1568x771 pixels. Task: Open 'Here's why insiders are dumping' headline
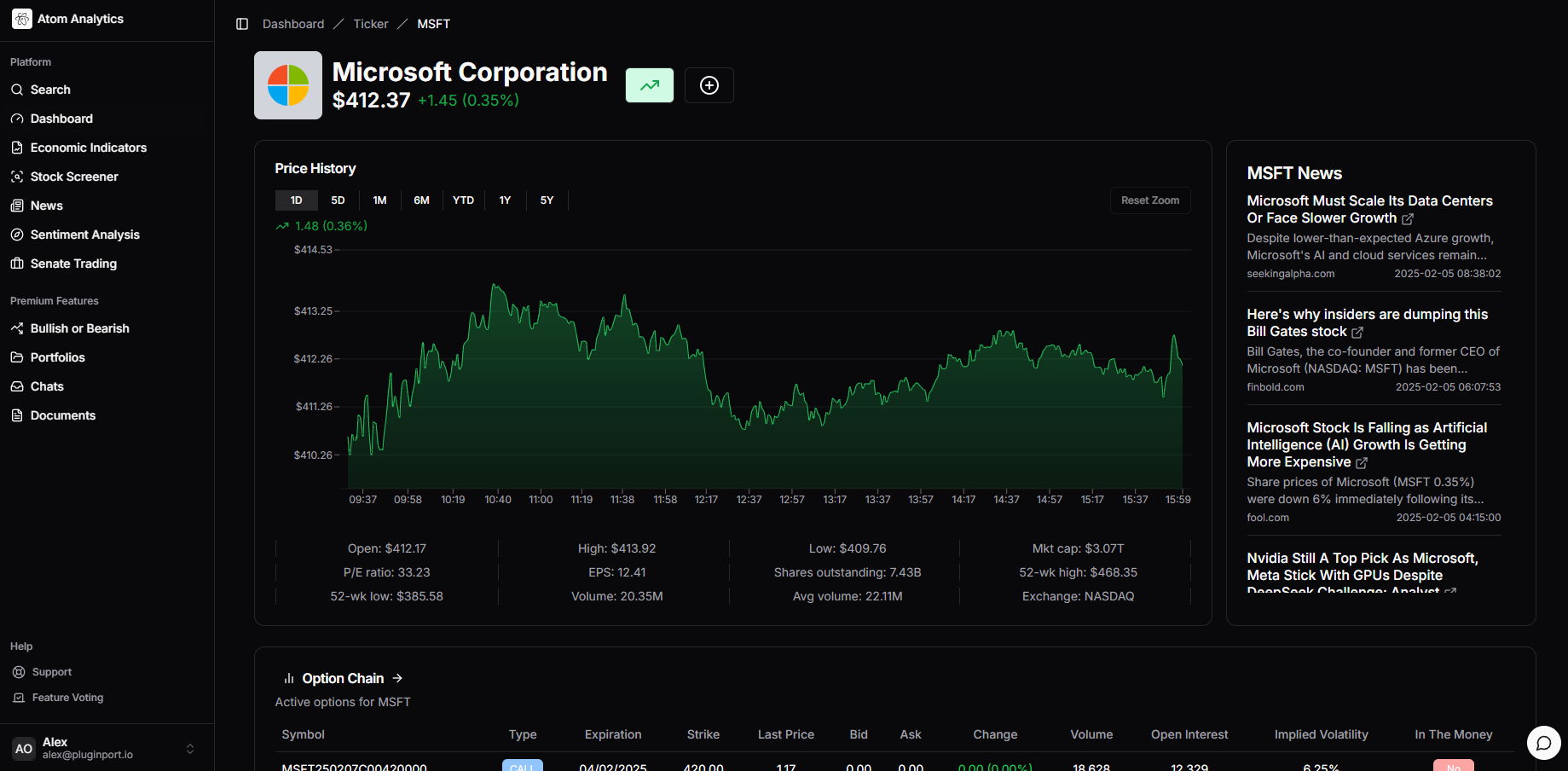(x=1367, y=323)
